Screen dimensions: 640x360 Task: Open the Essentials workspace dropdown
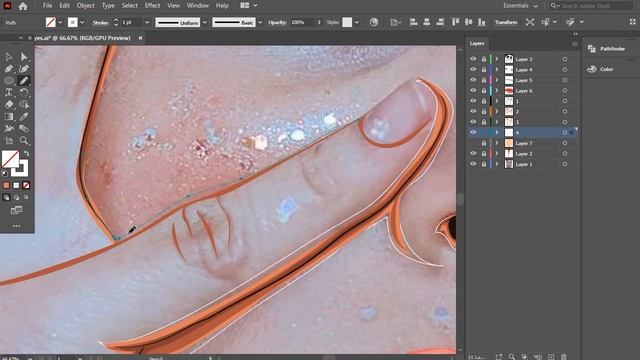[x=520, y=6]
